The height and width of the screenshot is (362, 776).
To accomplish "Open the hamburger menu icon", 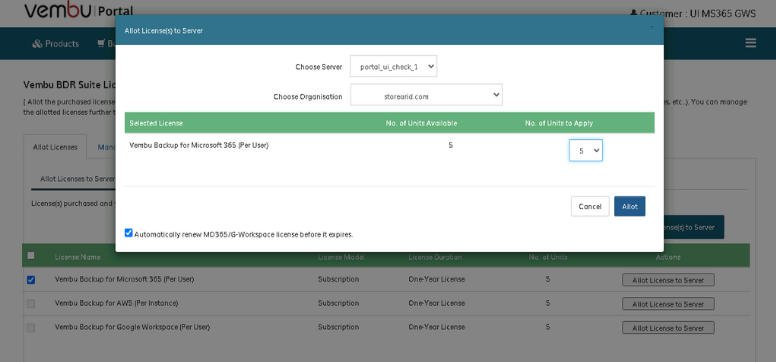I will 750,43.
